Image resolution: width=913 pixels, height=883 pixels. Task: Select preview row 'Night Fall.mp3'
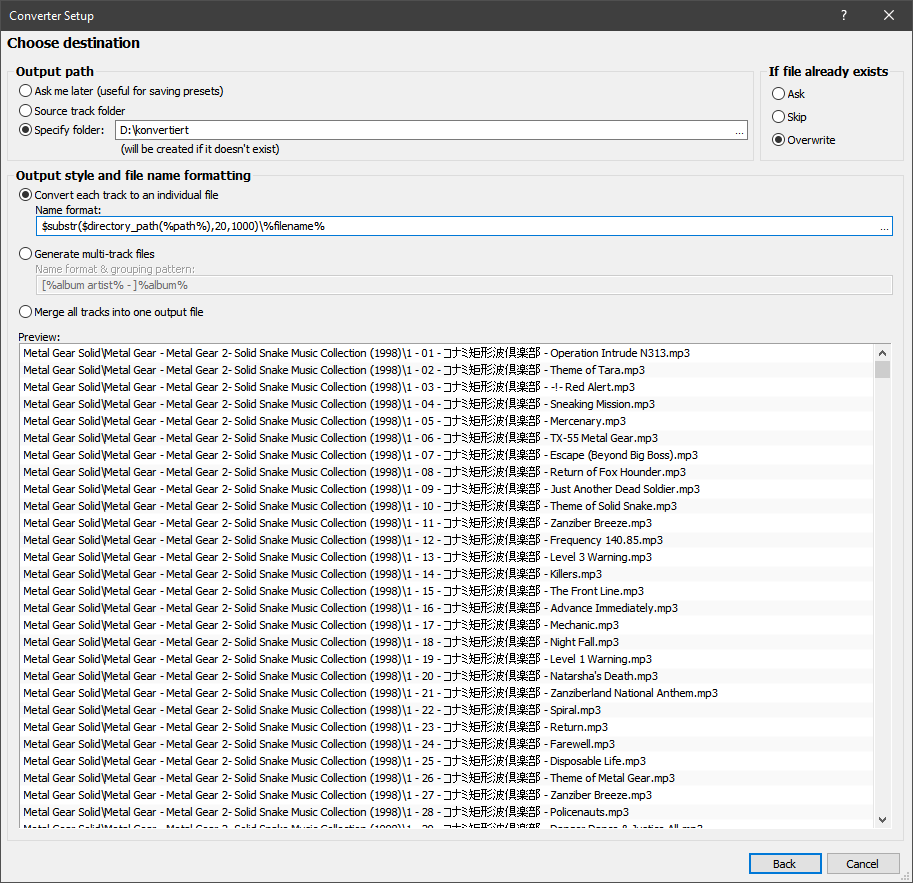click(447, 642)
